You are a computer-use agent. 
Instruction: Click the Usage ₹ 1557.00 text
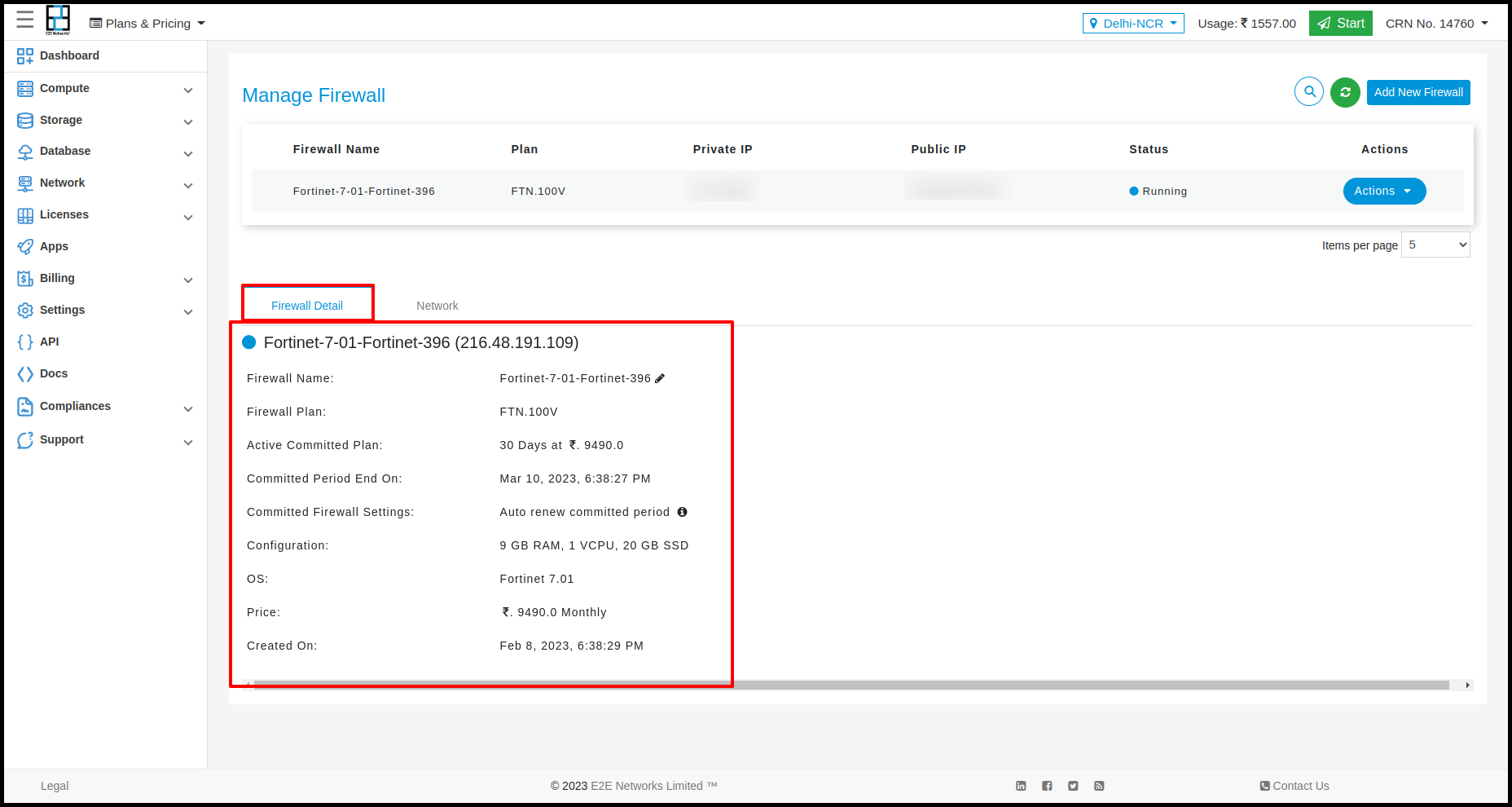(x=1246, y=24)
